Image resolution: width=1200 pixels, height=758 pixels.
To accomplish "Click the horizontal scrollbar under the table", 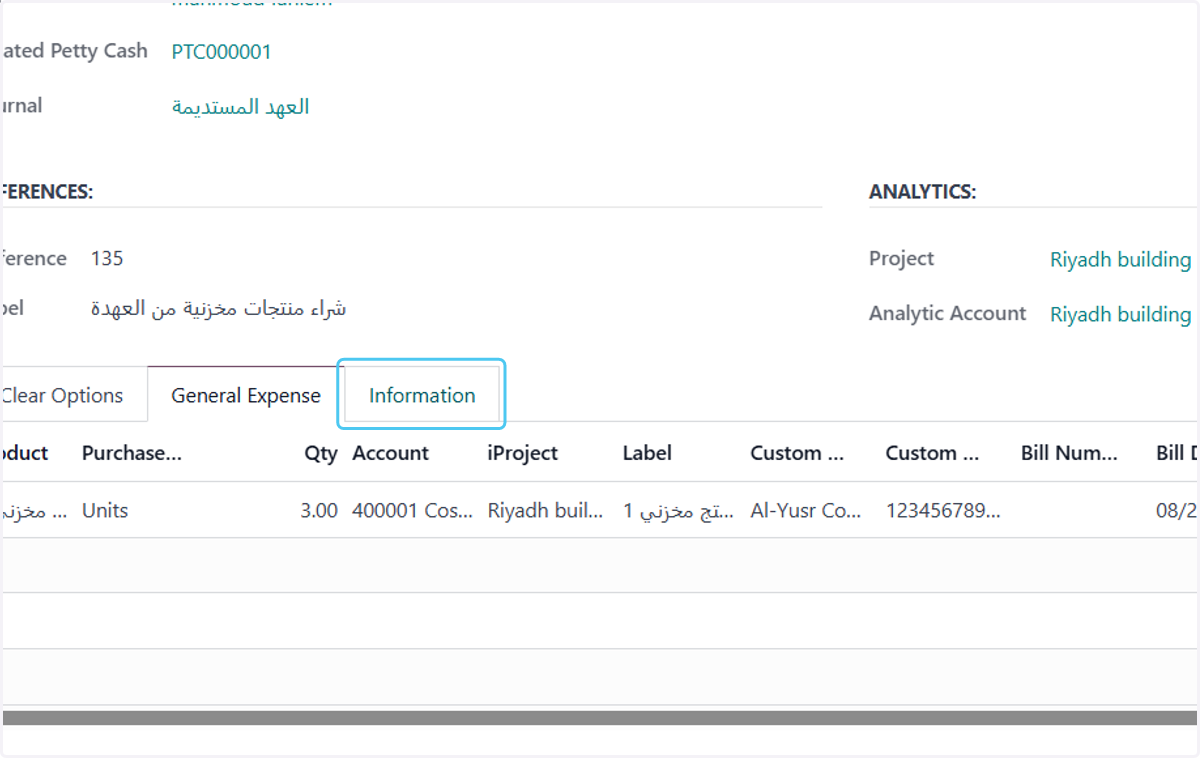I will pos(600,718).
